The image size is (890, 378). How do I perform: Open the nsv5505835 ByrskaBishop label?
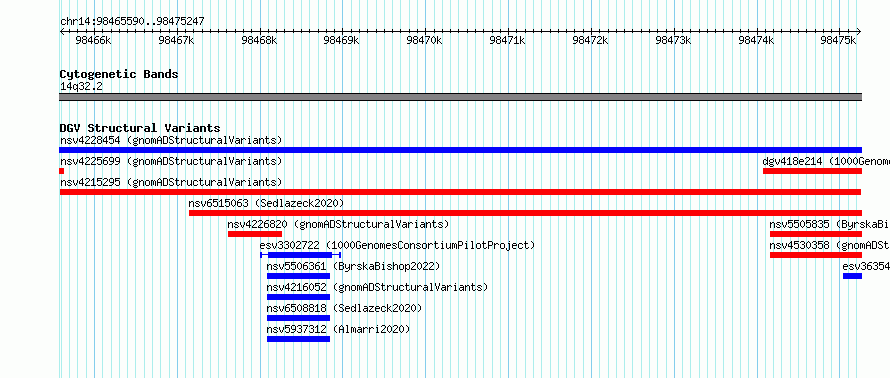tap(829, 224)
